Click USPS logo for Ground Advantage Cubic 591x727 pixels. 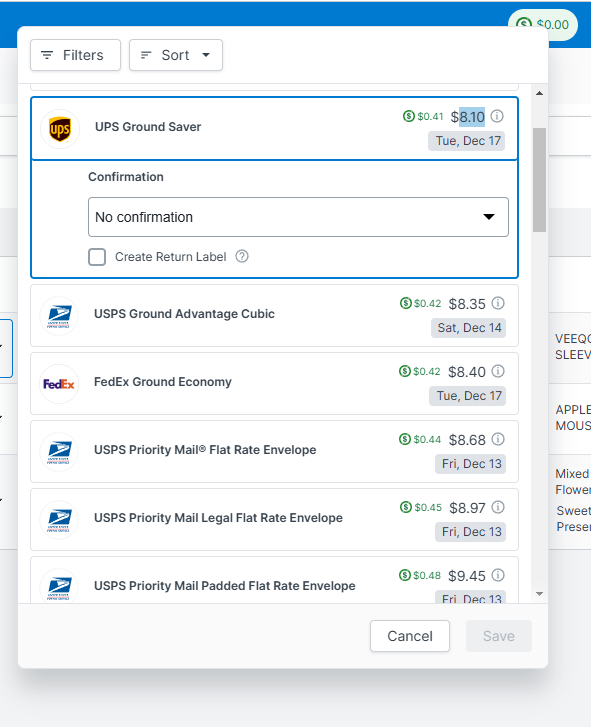[59, 316]
